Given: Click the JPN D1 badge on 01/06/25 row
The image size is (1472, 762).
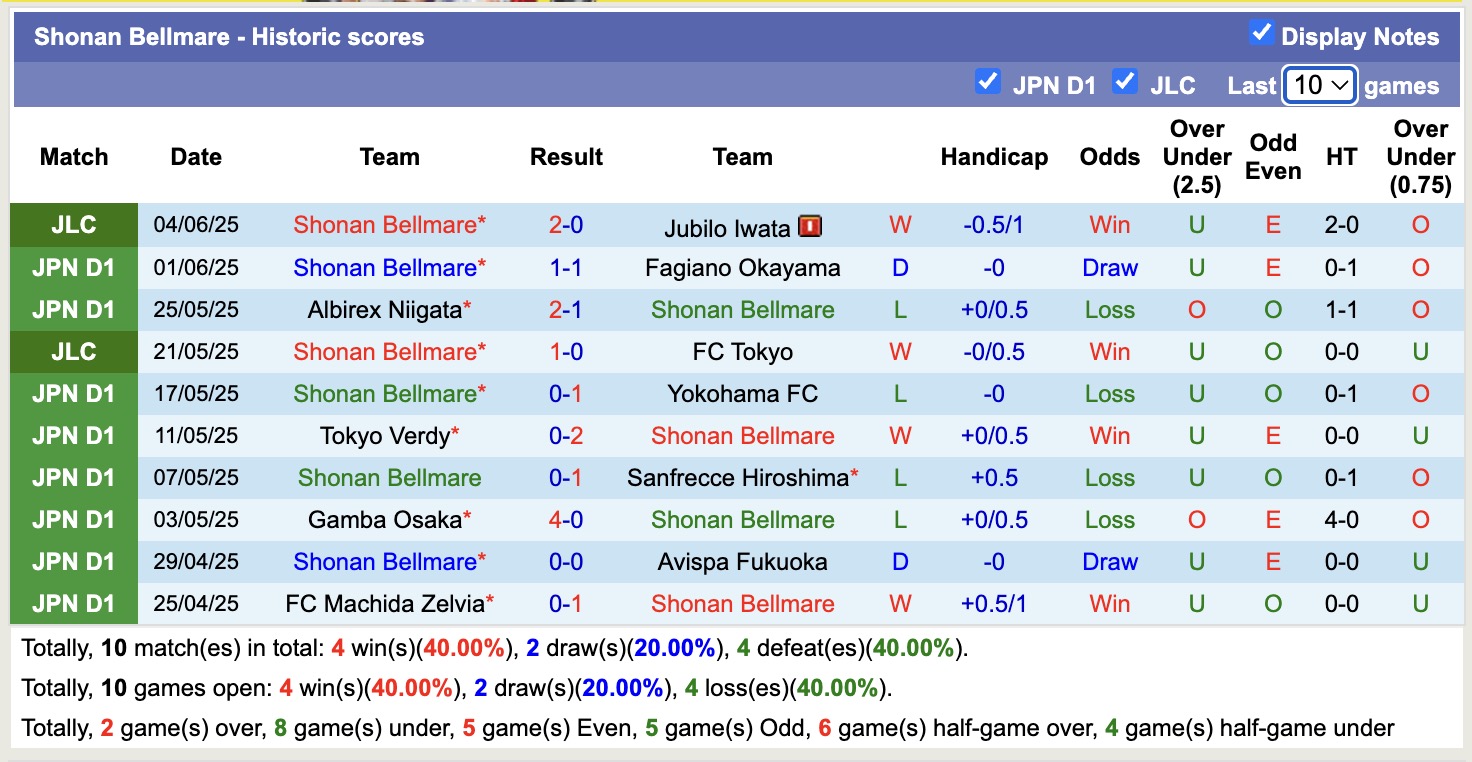Looking at the screenshot, I should point(74,267).
